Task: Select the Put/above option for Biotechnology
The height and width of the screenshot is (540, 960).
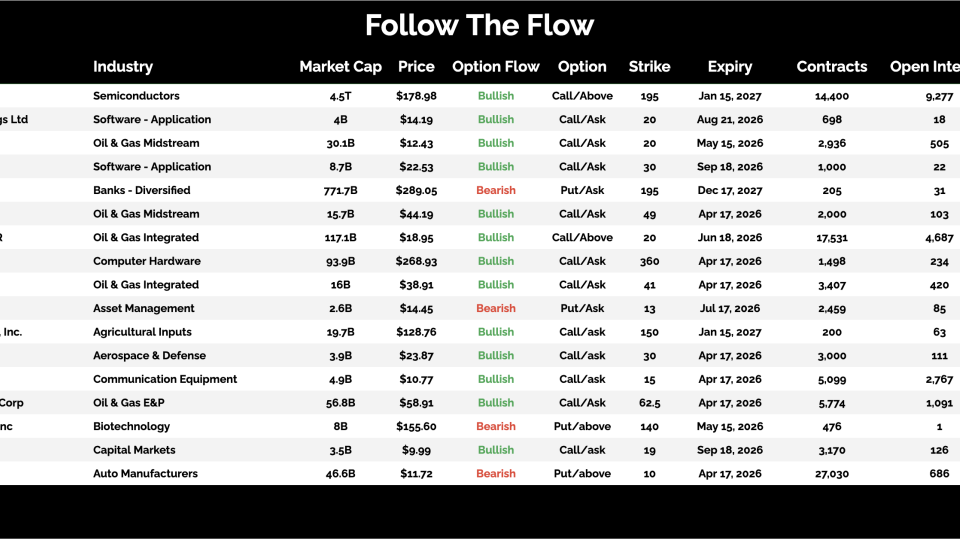Action: pos(582,426)
